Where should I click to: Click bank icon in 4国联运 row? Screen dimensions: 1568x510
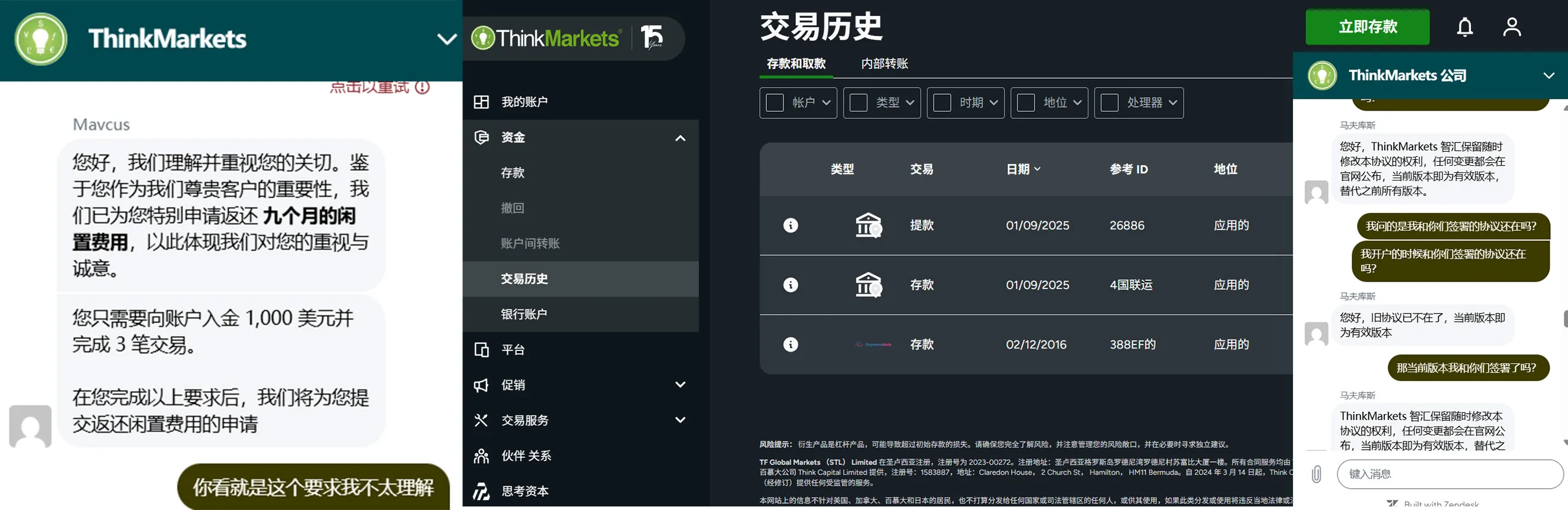click(869, 285)
